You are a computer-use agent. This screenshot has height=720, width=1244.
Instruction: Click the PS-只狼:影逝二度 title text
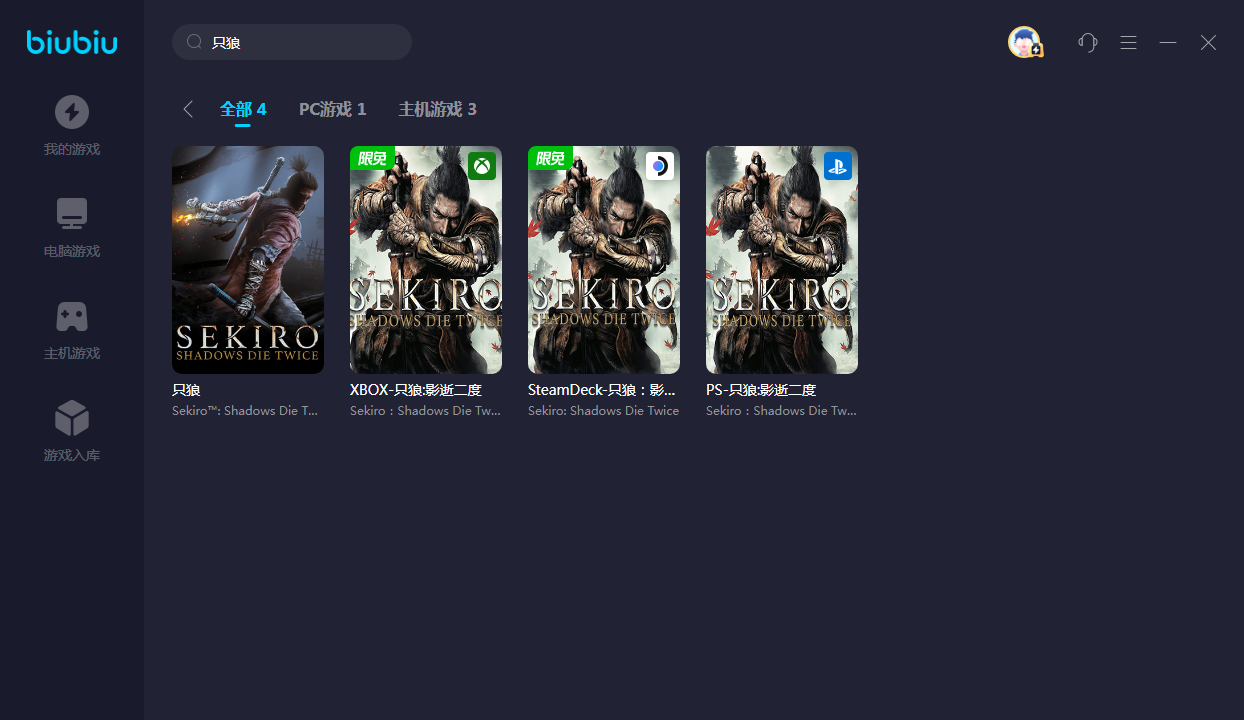pyautogui.click(x=761, y=390)
